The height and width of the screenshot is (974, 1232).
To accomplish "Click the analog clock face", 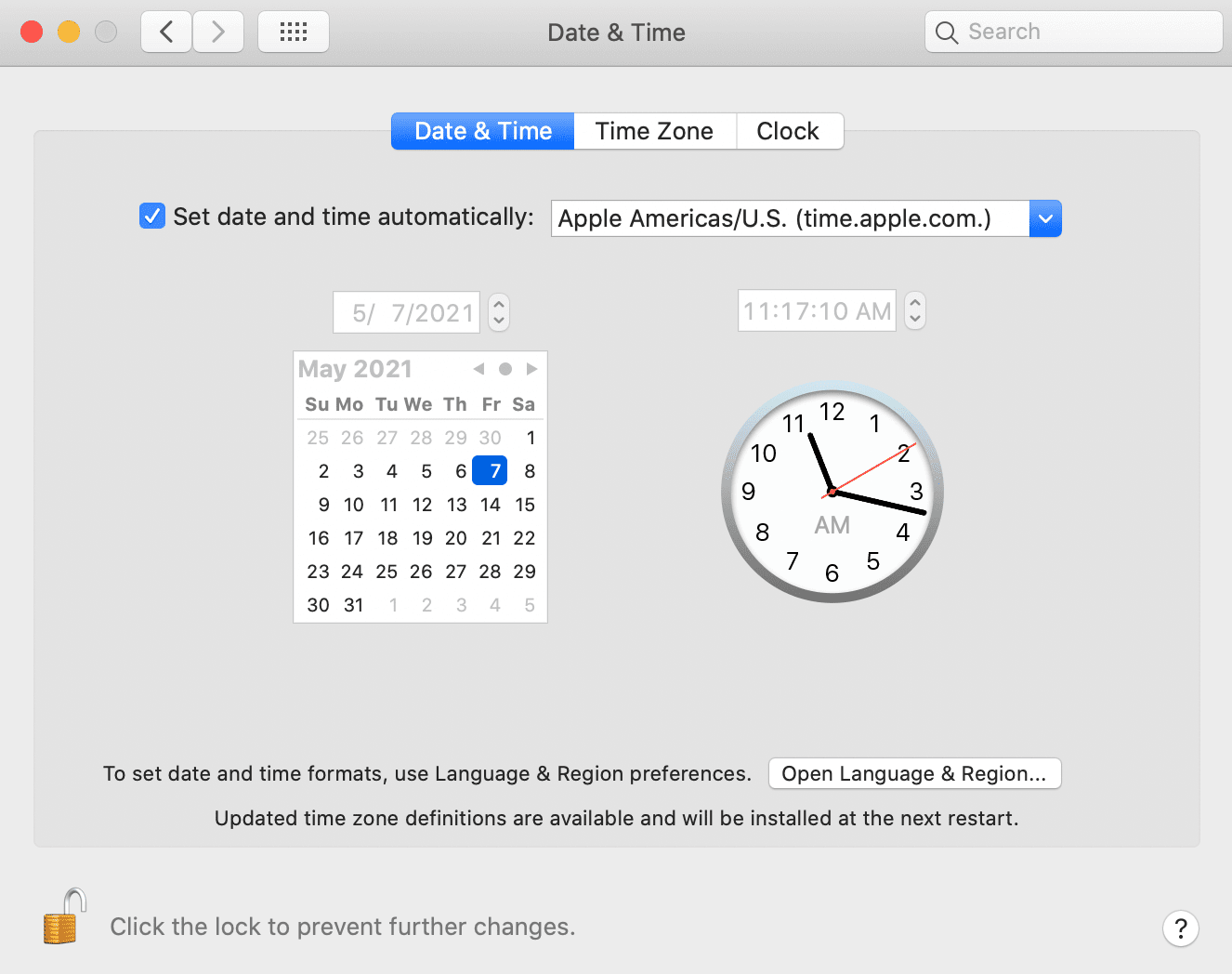I will tap(832, 492).
